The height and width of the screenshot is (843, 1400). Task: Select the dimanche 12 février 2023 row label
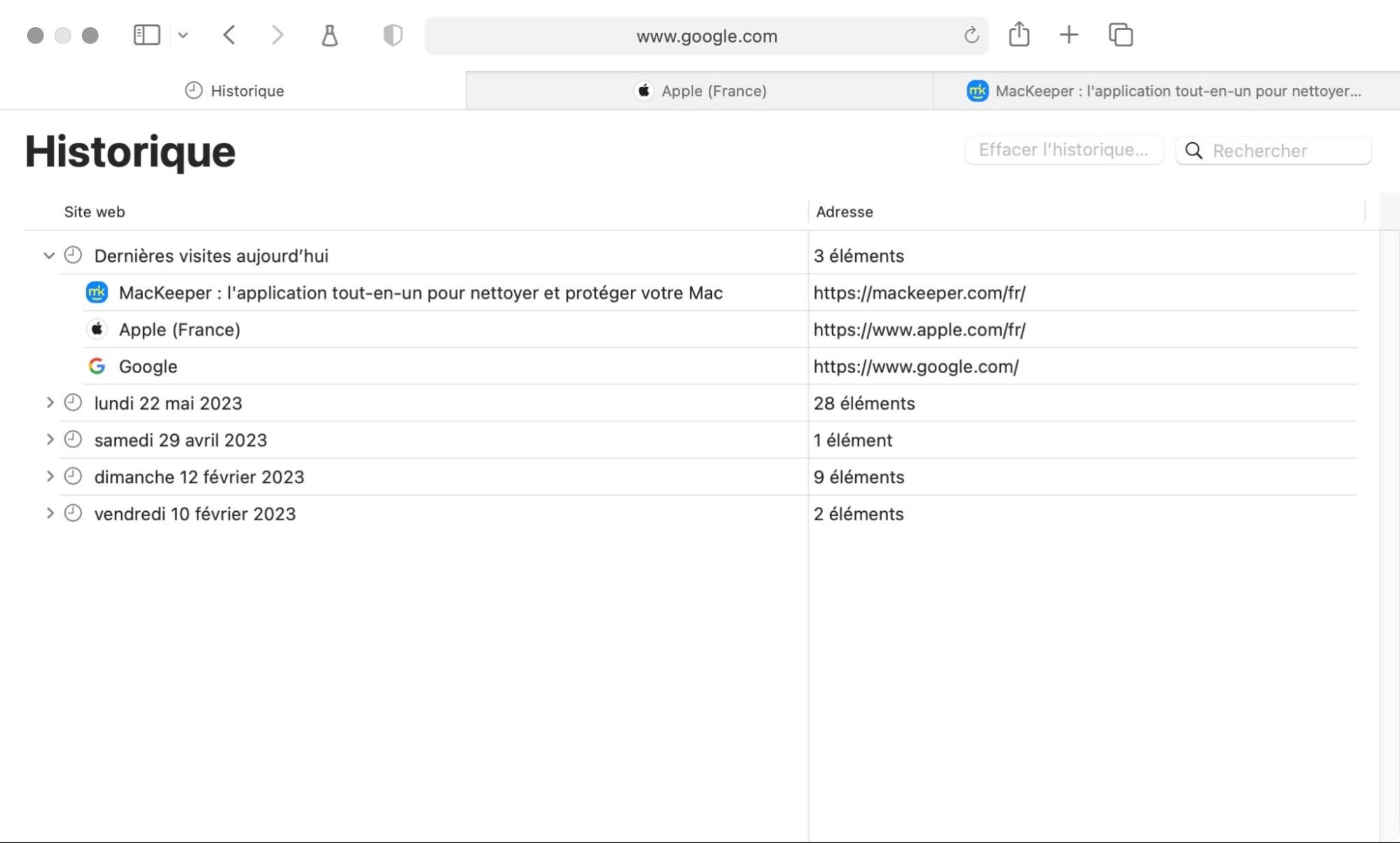tap(200, 477)
